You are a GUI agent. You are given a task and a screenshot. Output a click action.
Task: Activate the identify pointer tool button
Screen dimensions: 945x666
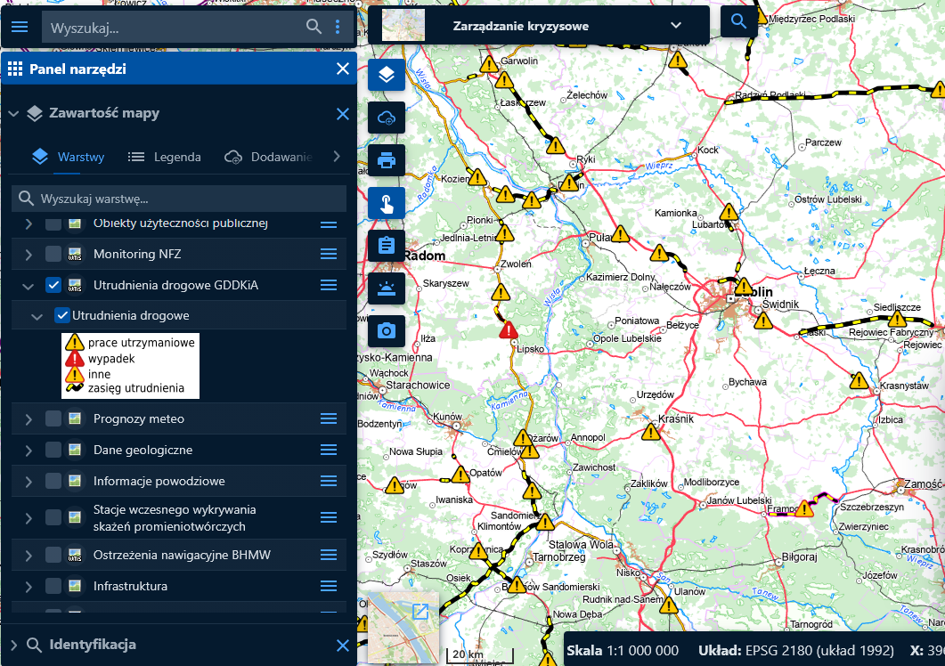[386, 203]
